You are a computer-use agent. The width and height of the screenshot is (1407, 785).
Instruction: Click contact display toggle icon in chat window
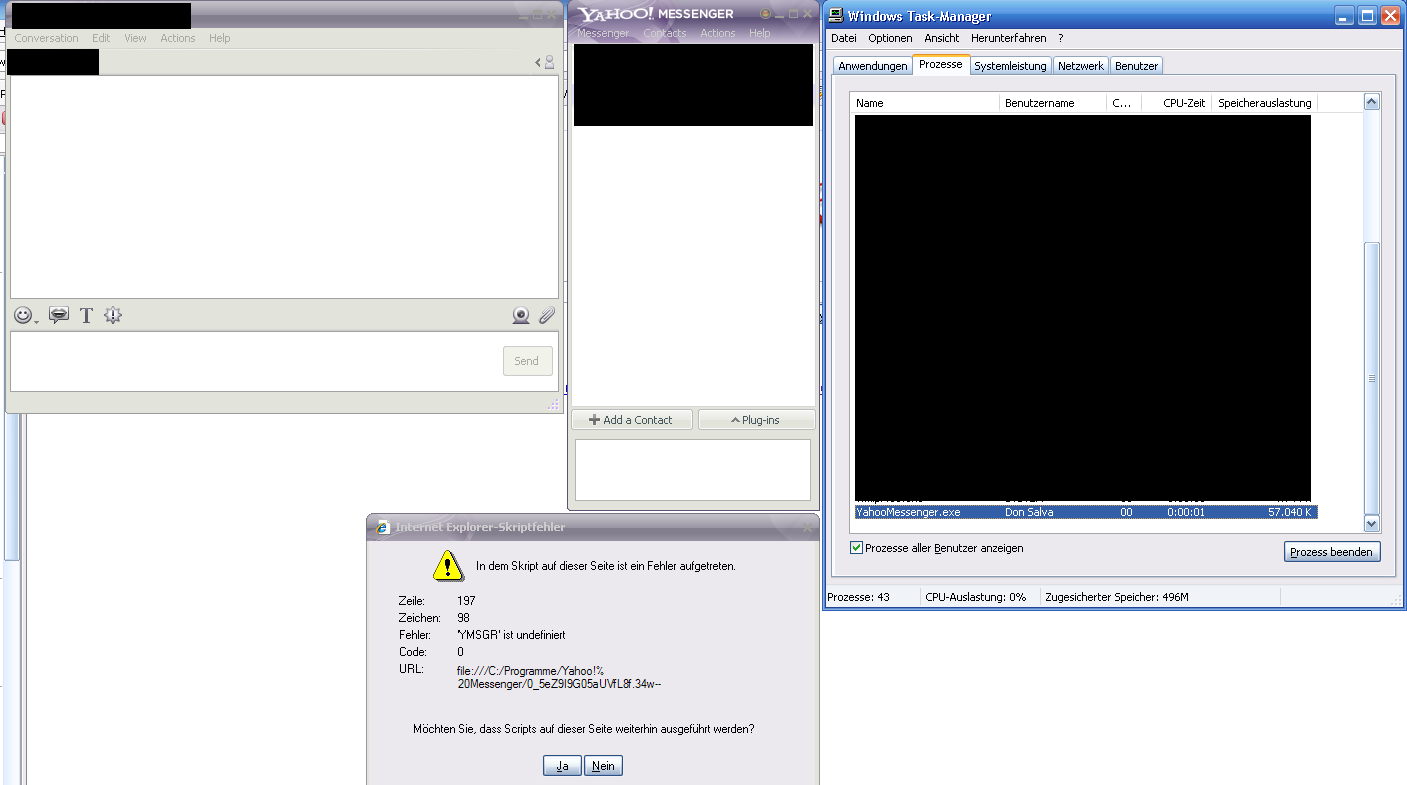coord(545,62)
